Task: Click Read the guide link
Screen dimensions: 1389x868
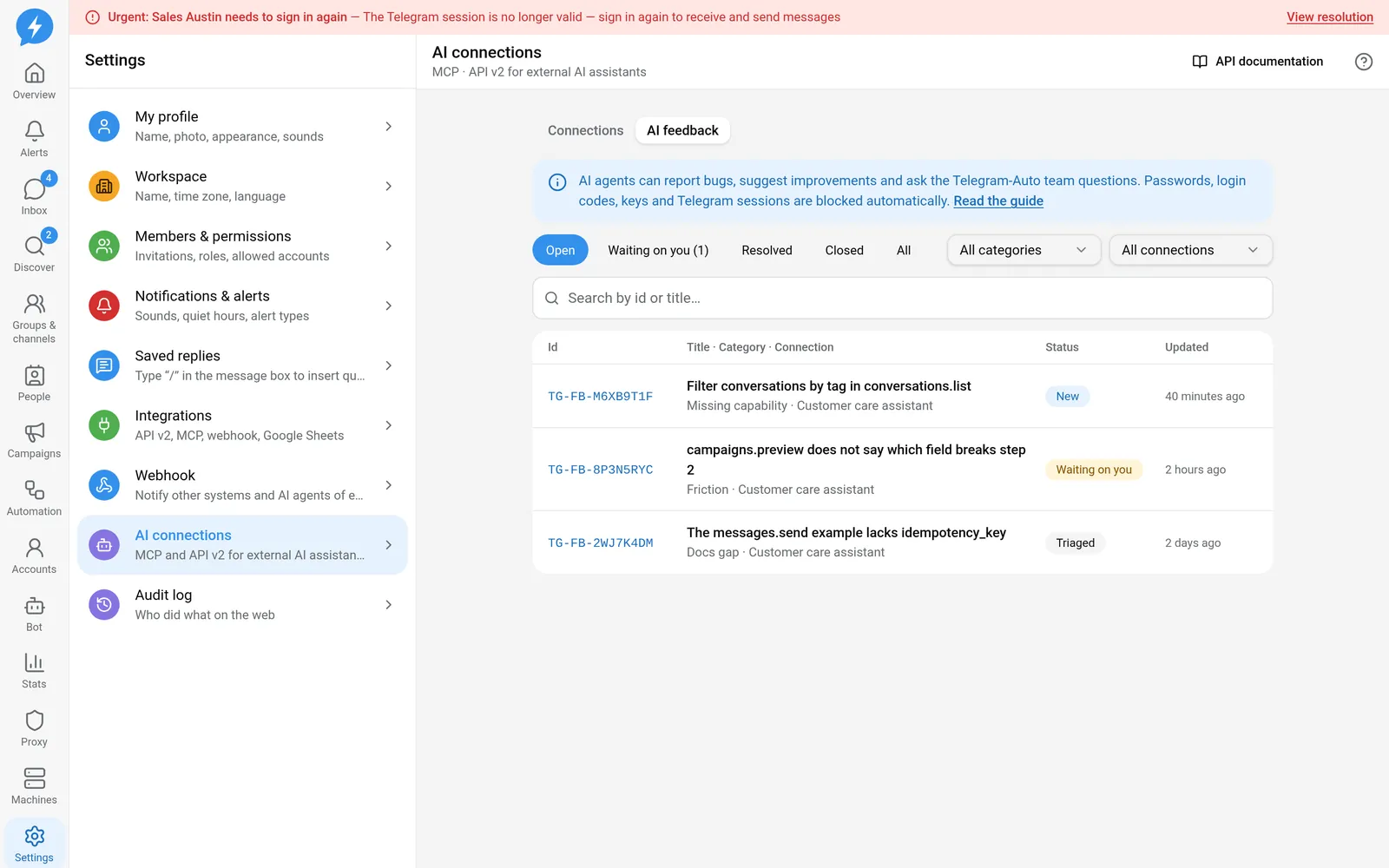Action: pos(998,201)
